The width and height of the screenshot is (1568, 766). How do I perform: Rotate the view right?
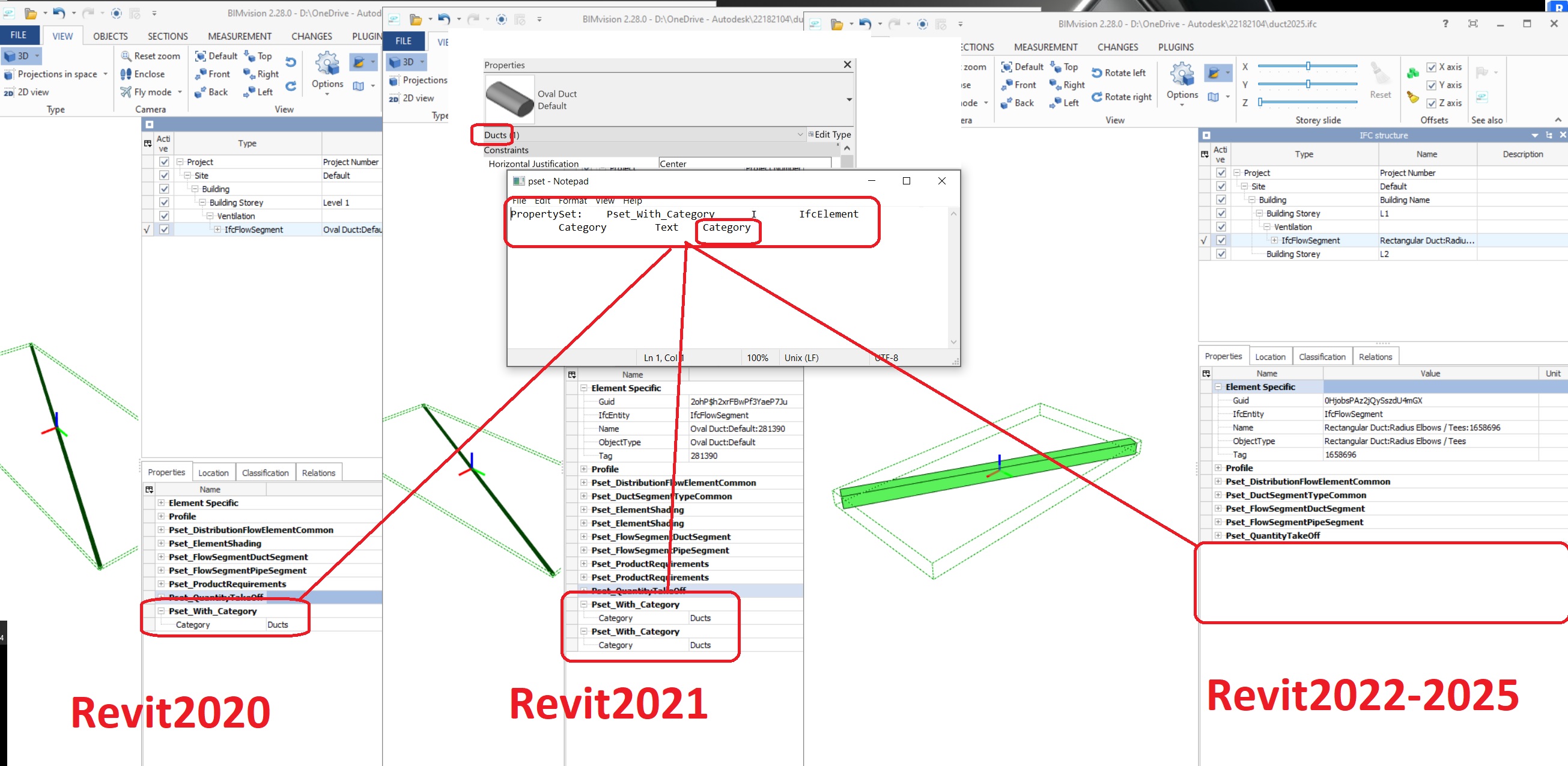[x=1122, y=97]
